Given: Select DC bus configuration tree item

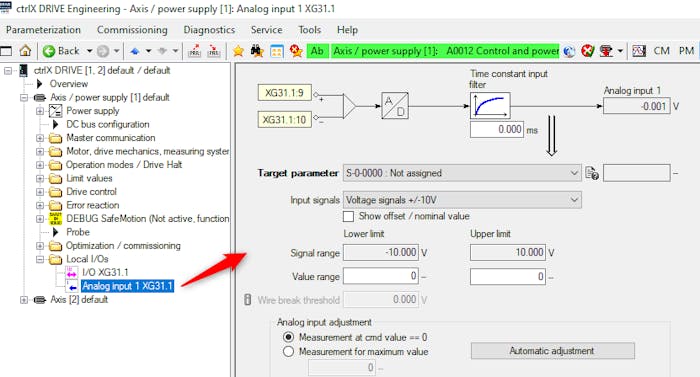Looking at the screenshot, I should [x=108, y=124].
